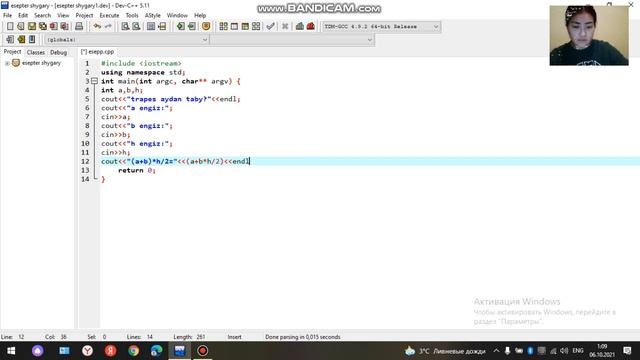Open the notification center icon

627,351
